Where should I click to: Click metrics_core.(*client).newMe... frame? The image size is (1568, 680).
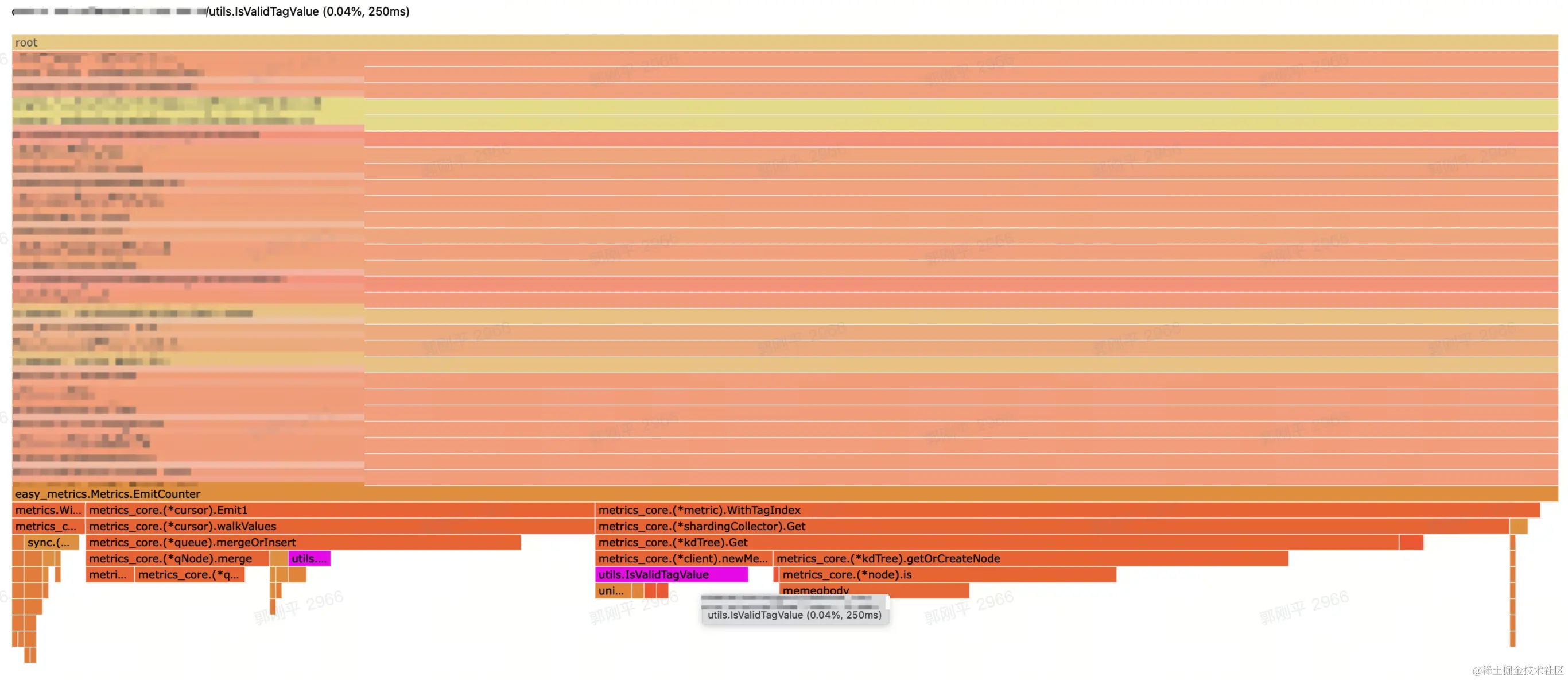(x=684, y=559)
